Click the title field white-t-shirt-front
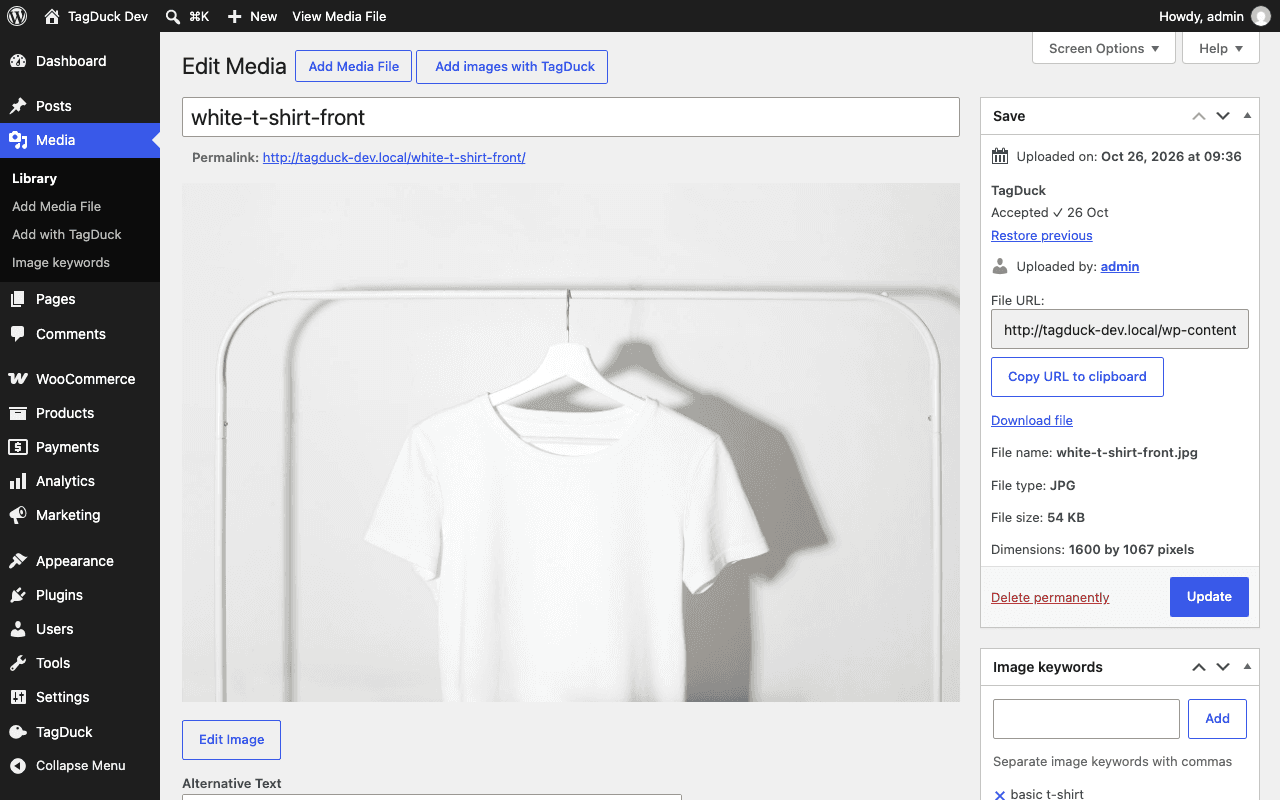The image size is (1280, 800). [x=571, y=117]
